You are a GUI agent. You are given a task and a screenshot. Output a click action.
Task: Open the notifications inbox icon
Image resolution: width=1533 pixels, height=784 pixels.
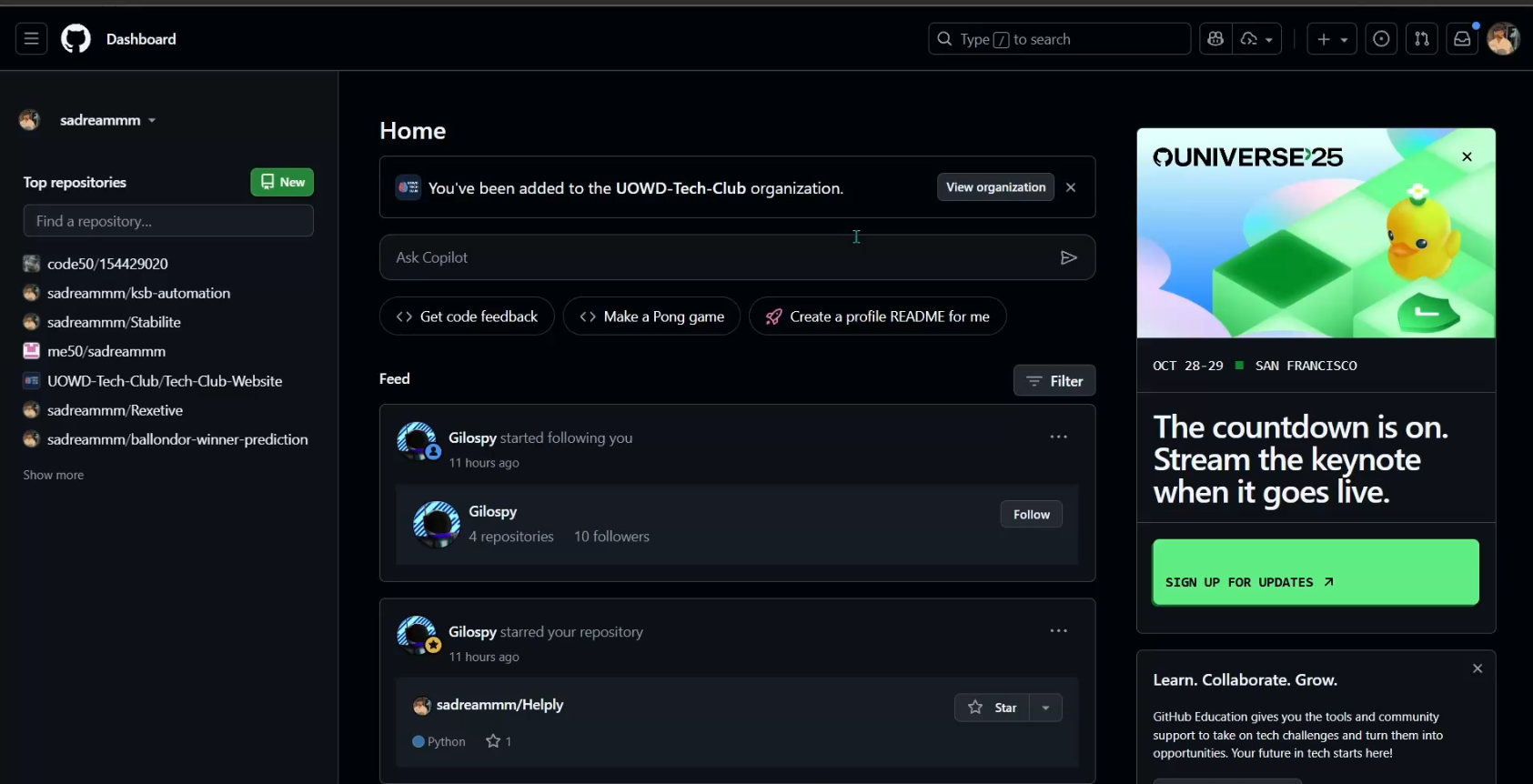point(1462,39)
